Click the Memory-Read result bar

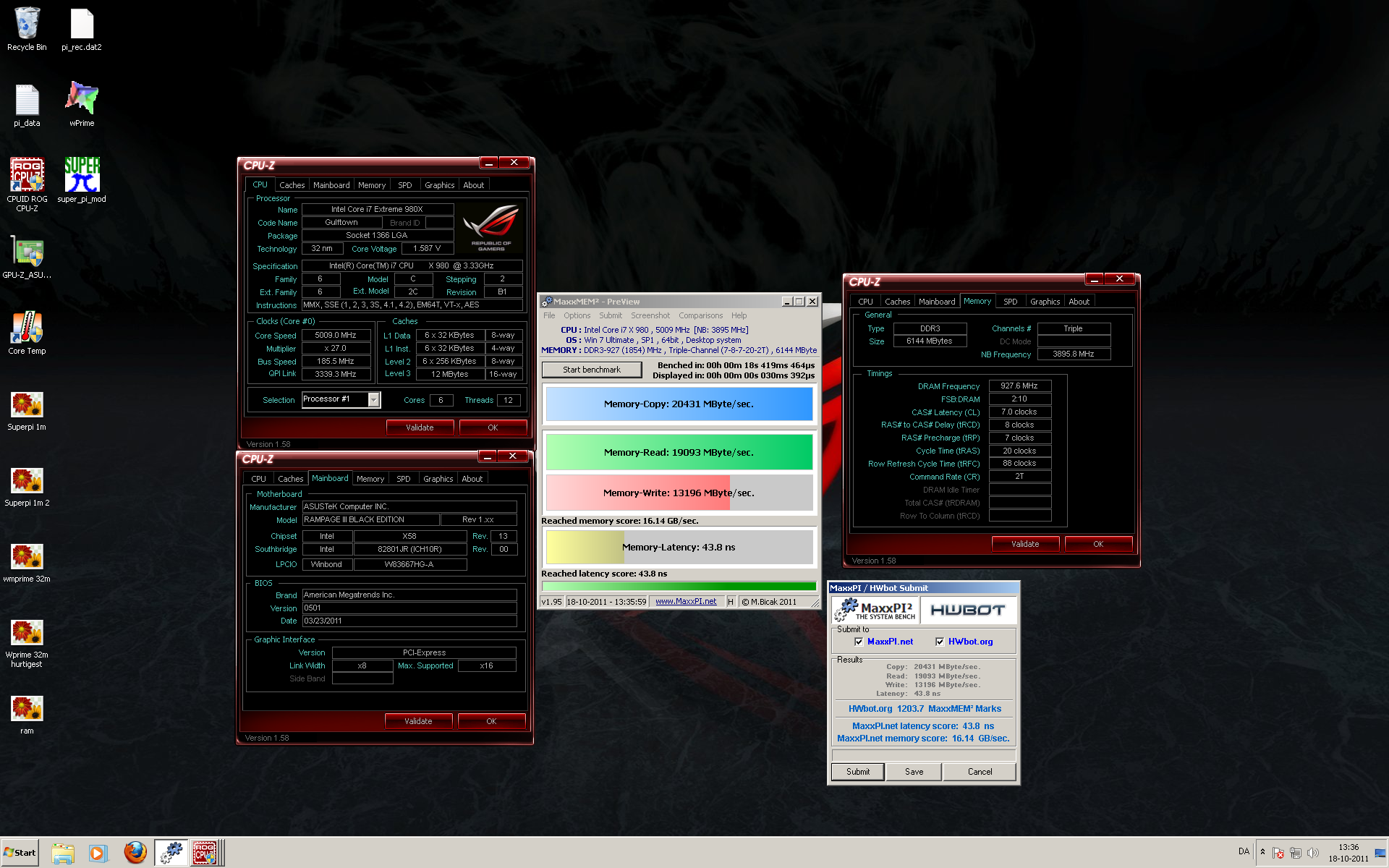click(679, 453)
